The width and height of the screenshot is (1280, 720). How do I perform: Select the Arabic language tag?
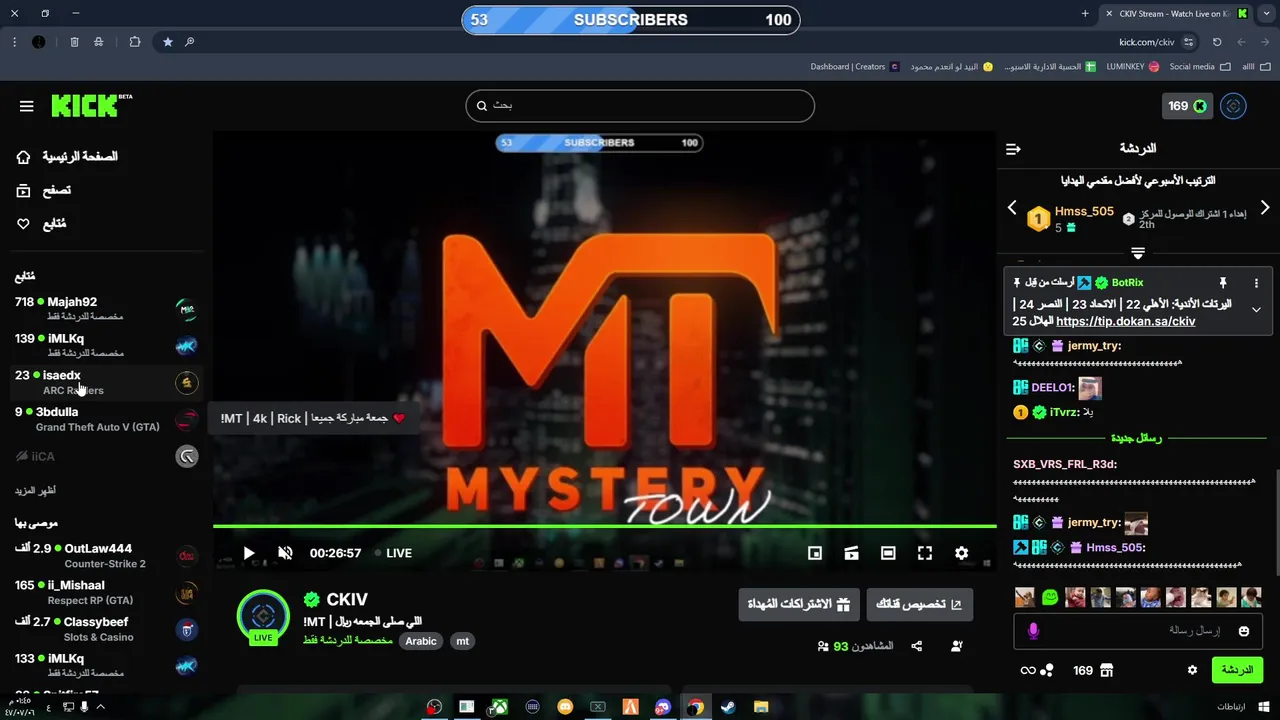click(x=420, y=641)
